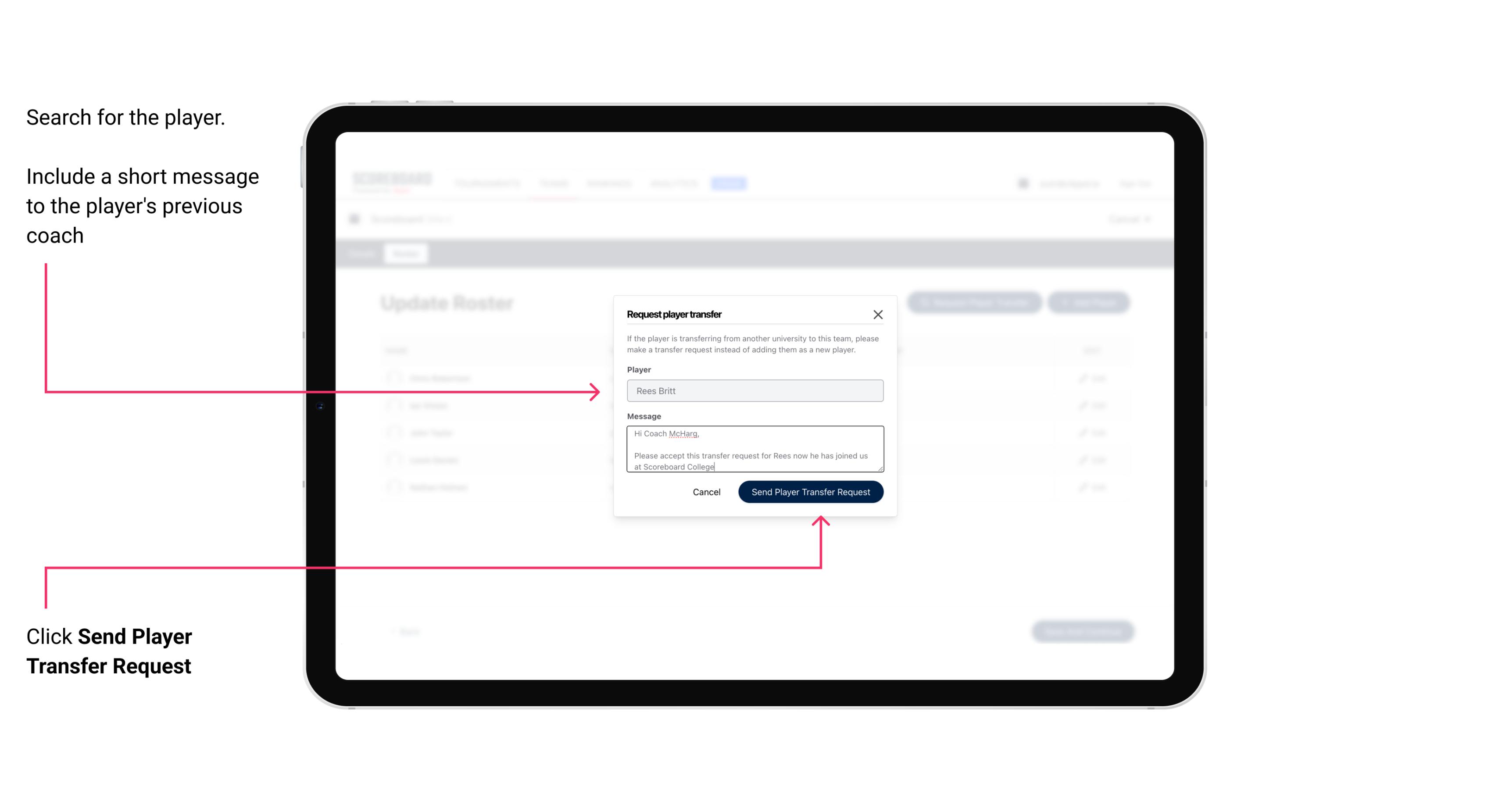Click the close X button on dialog

pos(878,314)
